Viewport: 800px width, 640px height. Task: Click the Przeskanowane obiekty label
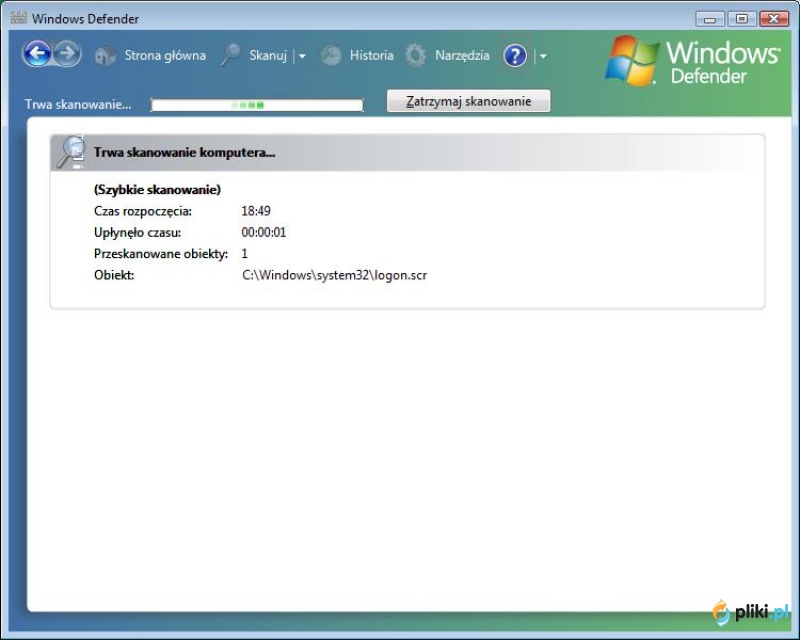161,254
